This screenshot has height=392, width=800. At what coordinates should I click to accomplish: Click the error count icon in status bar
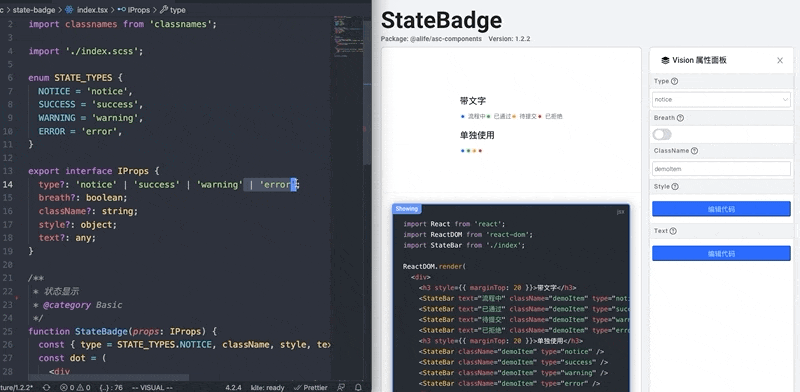click(64, 387)
